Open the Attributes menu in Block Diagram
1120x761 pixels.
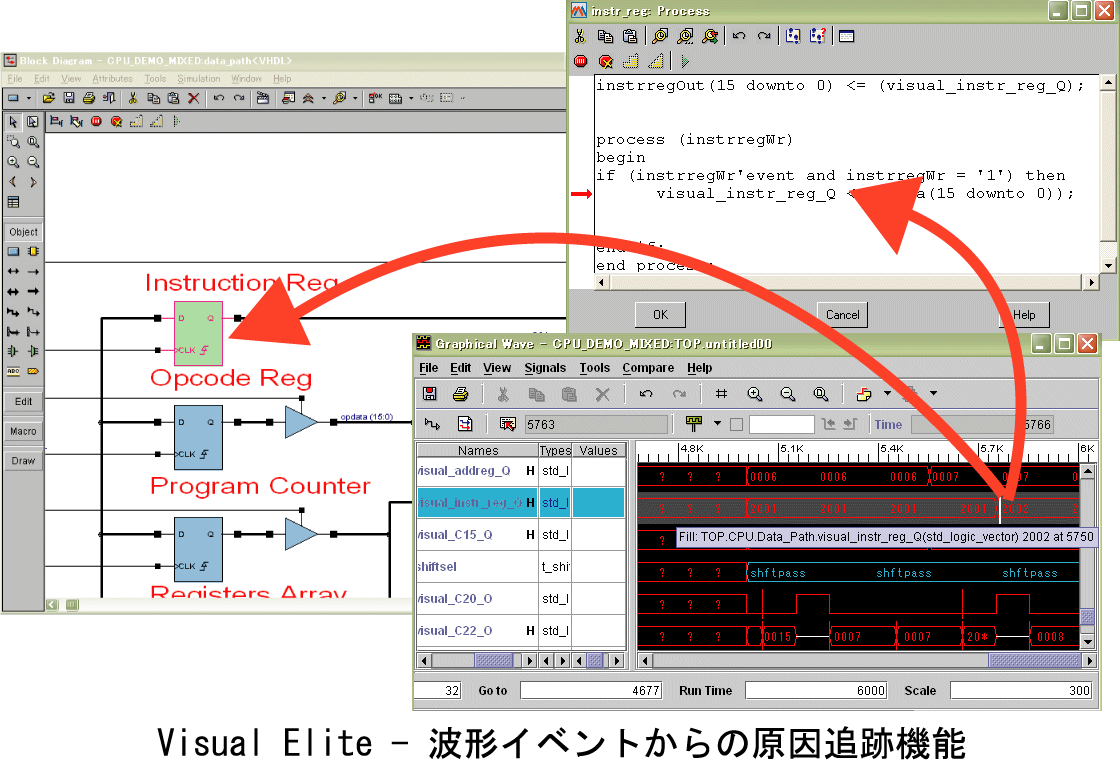pos(112,79)
